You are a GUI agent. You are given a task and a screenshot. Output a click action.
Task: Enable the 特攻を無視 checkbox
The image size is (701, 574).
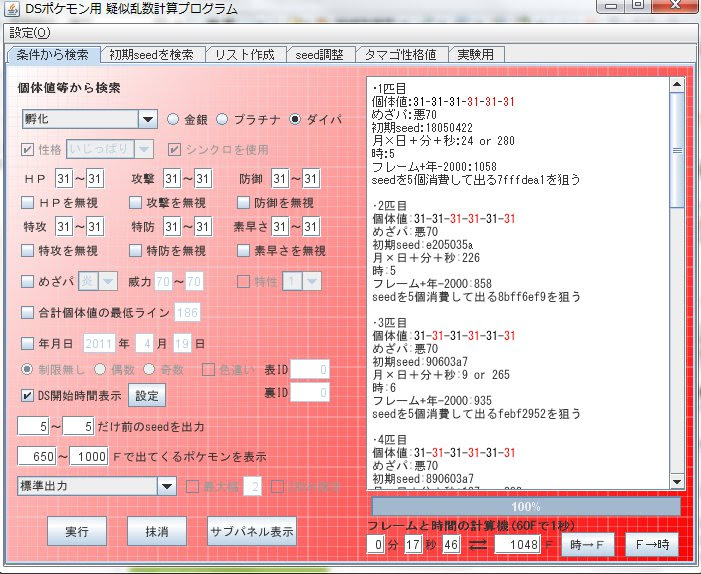[x=27, y=250]
